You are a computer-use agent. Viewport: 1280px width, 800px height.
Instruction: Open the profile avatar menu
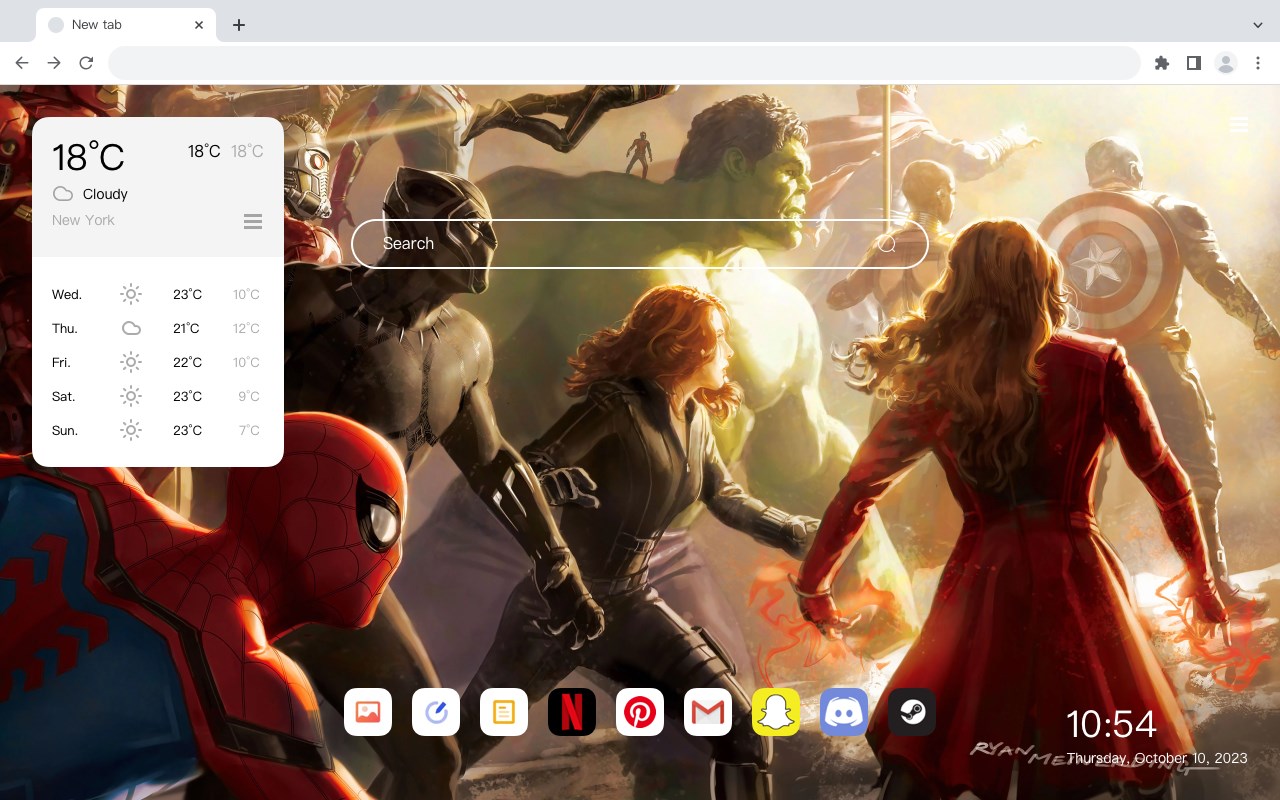1226,63
